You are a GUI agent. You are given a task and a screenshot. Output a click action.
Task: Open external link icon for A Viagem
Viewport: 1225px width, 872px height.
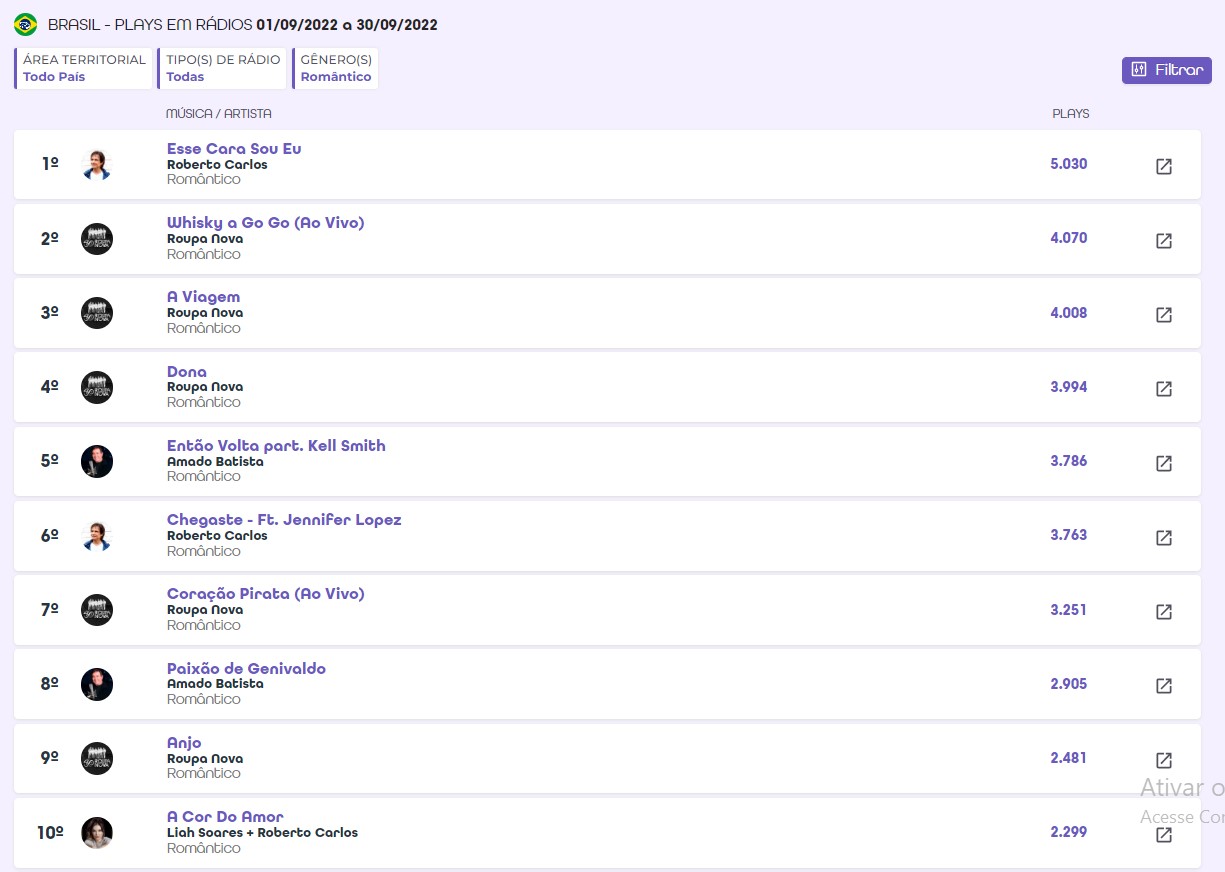click(x=1164, y=315)
